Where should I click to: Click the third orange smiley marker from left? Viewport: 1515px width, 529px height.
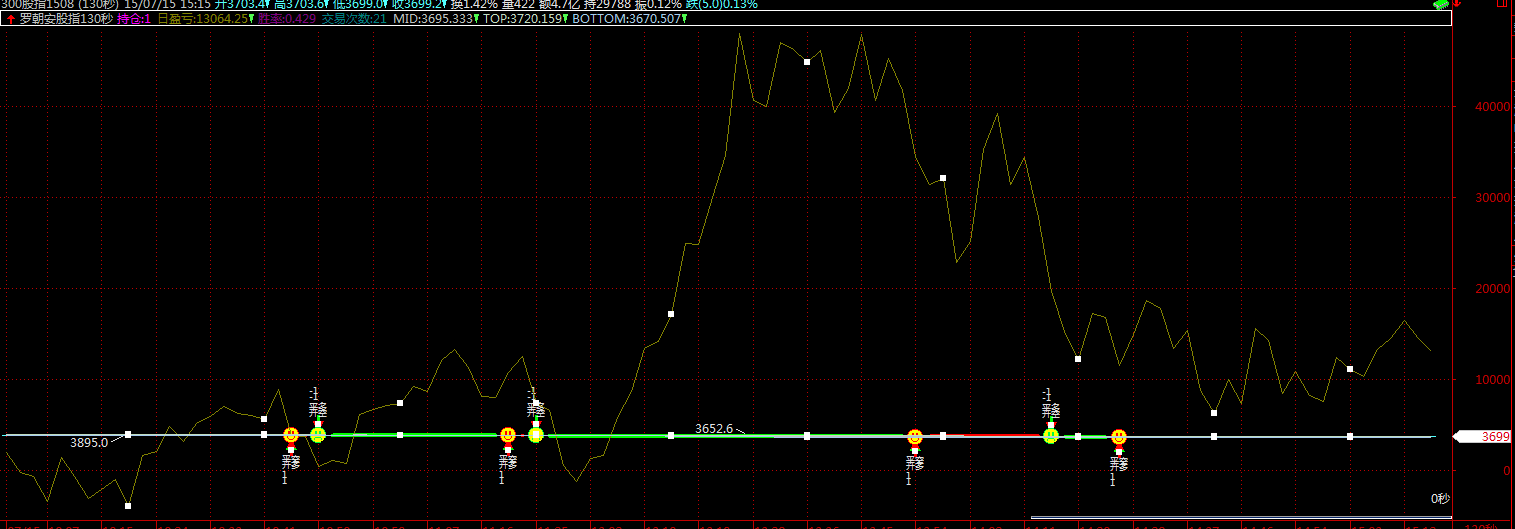tap(915, 437)
